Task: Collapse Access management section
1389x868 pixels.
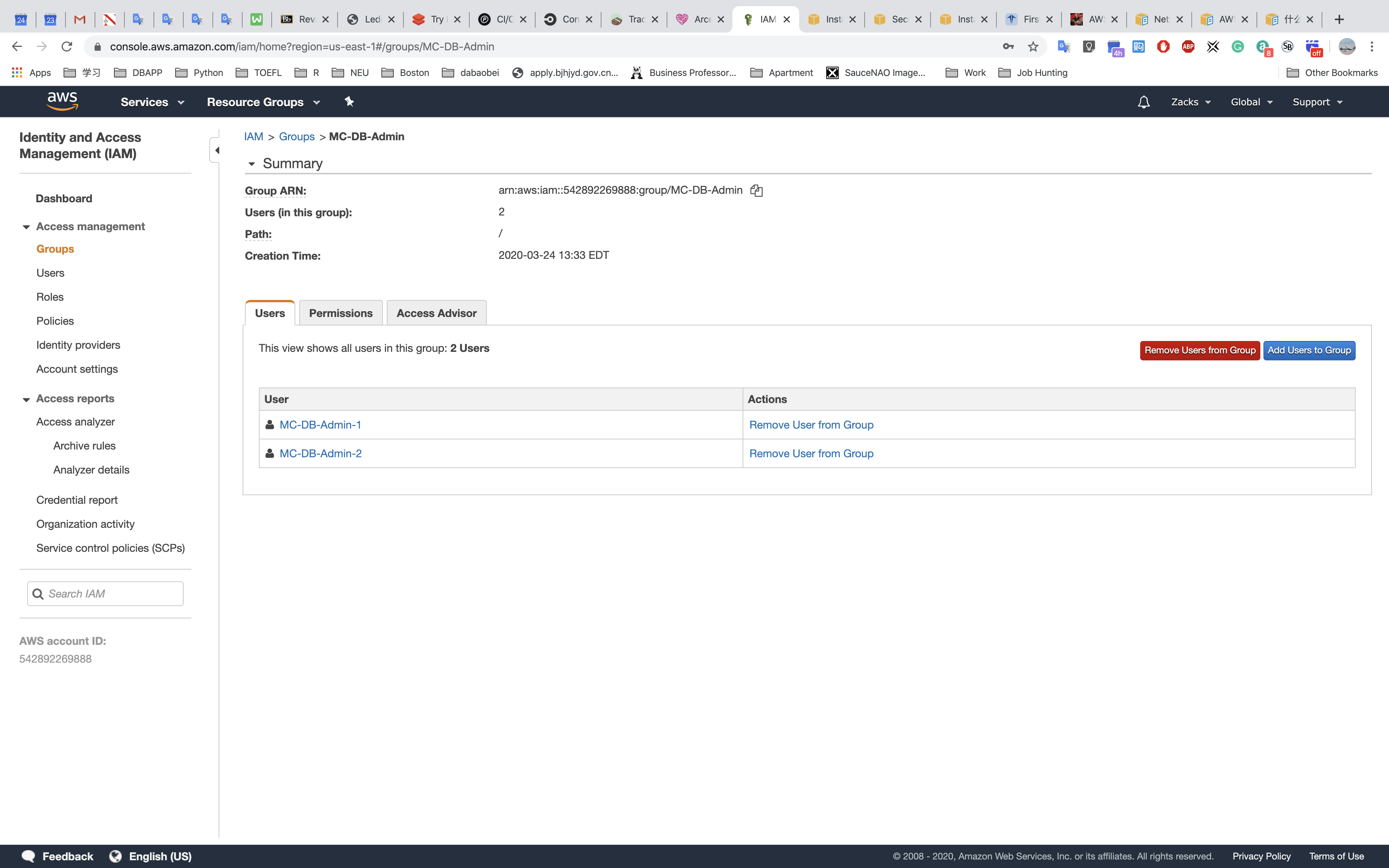Action: coord(26,227)
